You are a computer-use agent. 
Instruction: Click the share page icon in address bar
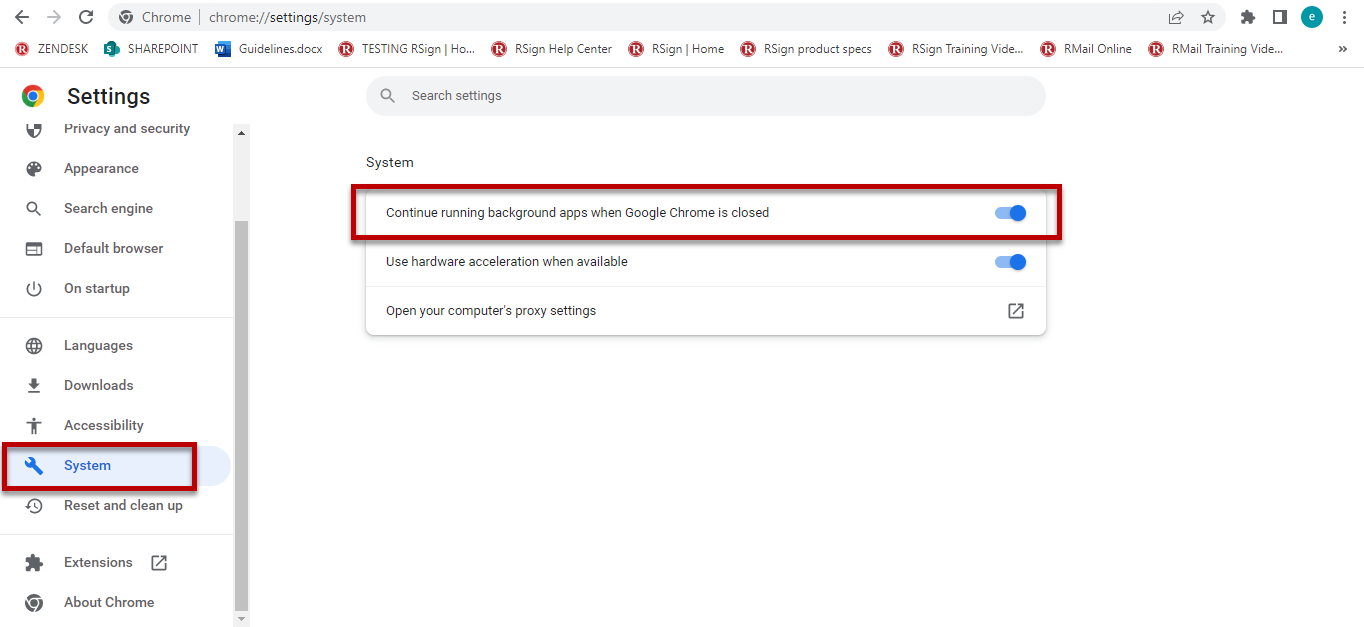click(x=1176, y=17)
